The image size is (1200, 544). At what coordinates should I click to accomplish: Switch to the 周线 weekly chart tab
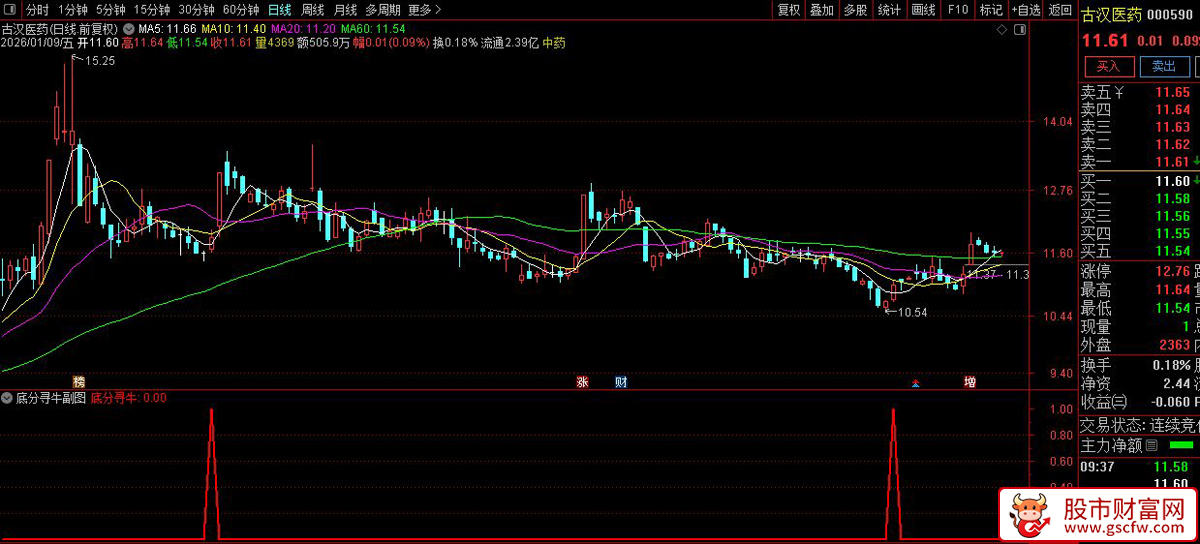tap(312, 10)
